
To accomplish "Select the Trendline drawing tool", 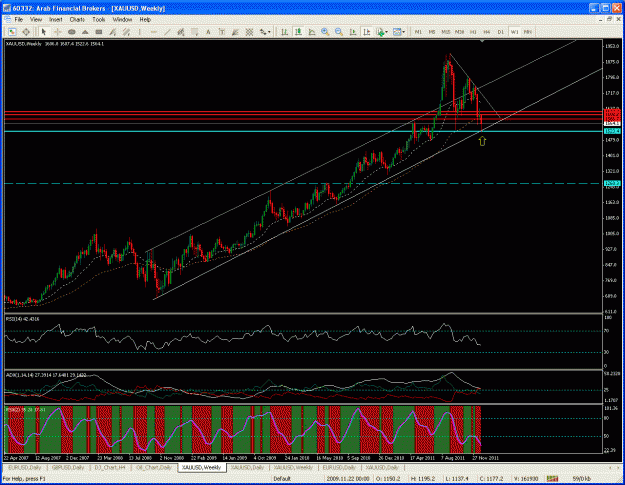I will [x=167, y=32].
